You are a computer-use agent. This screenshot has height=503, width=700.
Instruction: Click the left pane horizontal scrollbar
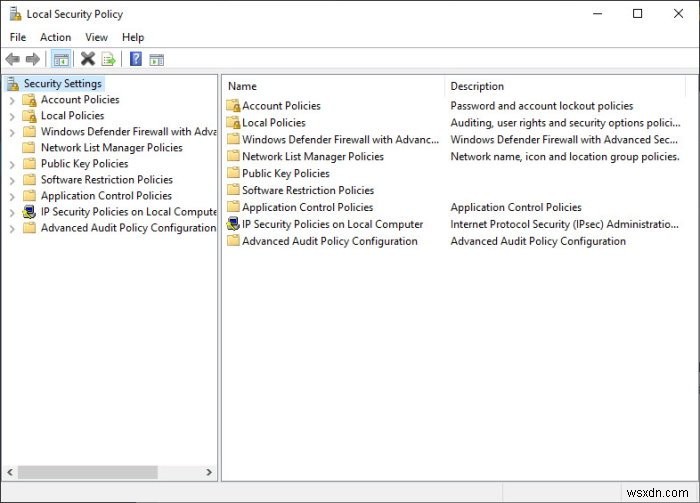[88, 472]
